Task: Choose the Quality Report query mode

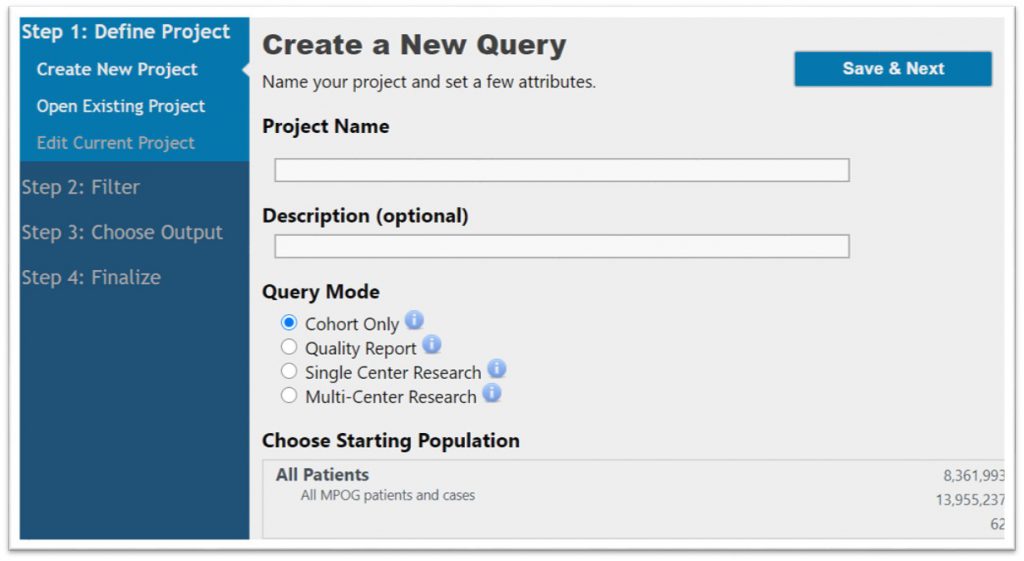Action: click(289, 347)
